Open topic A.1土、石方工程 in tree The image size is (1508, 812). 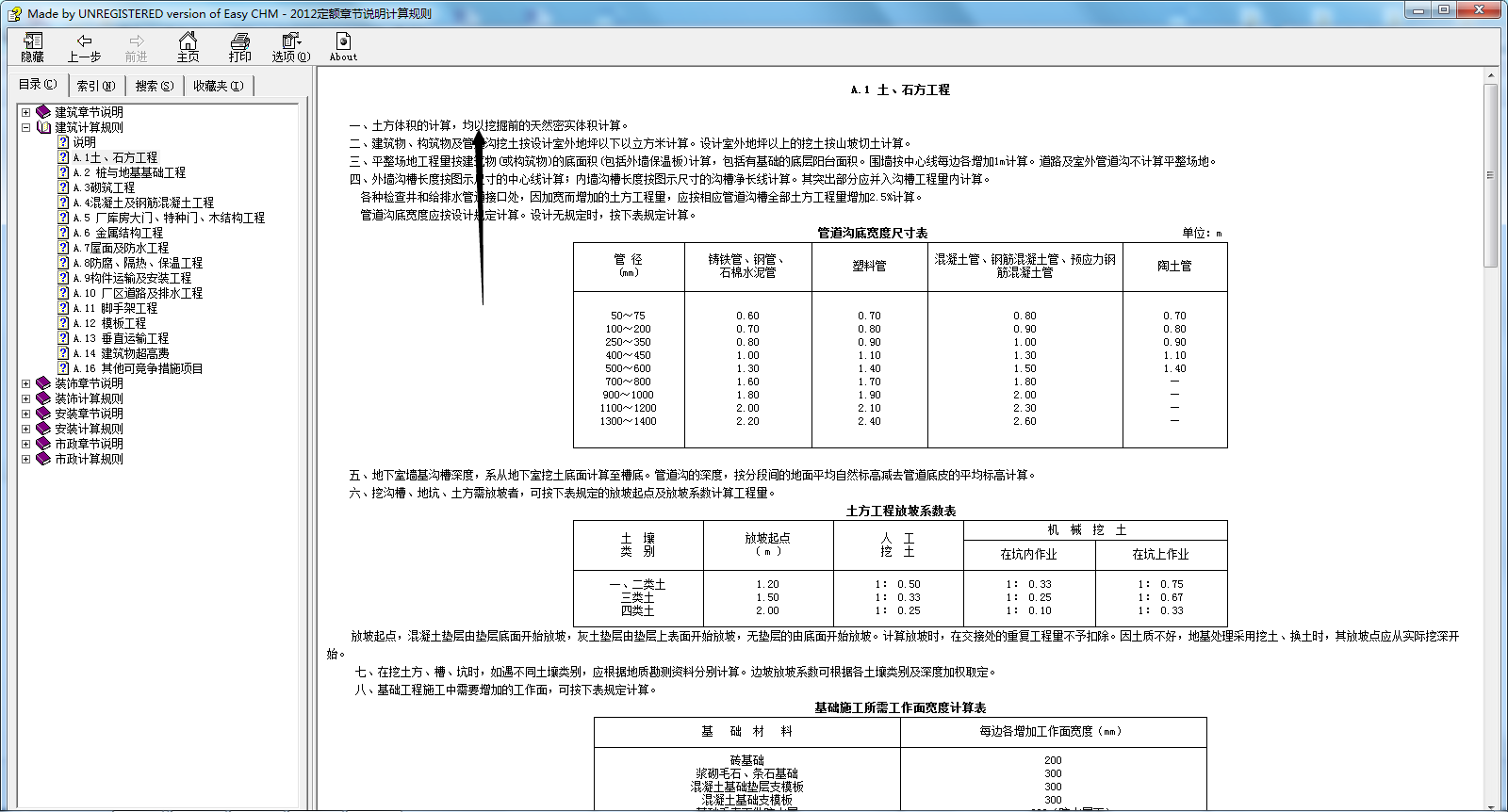(x=115, y=157)
